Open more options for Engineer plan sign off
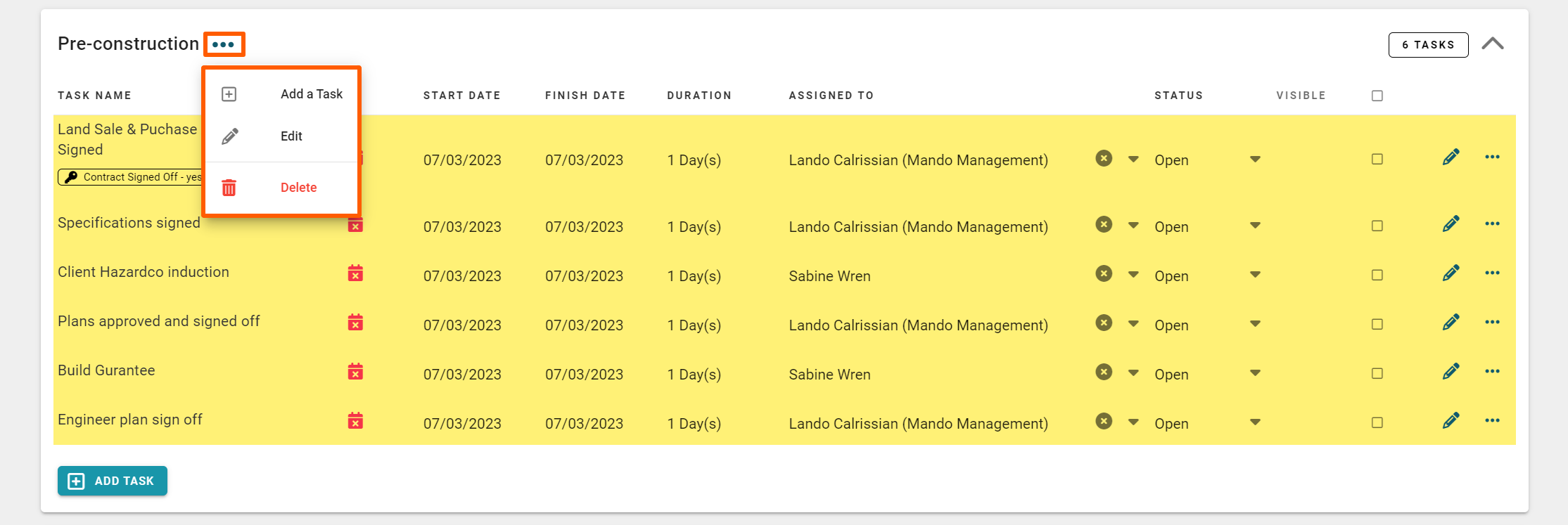Viewport: 1568px width, 525px height. pyautogui.click(x=1492, y=421)
